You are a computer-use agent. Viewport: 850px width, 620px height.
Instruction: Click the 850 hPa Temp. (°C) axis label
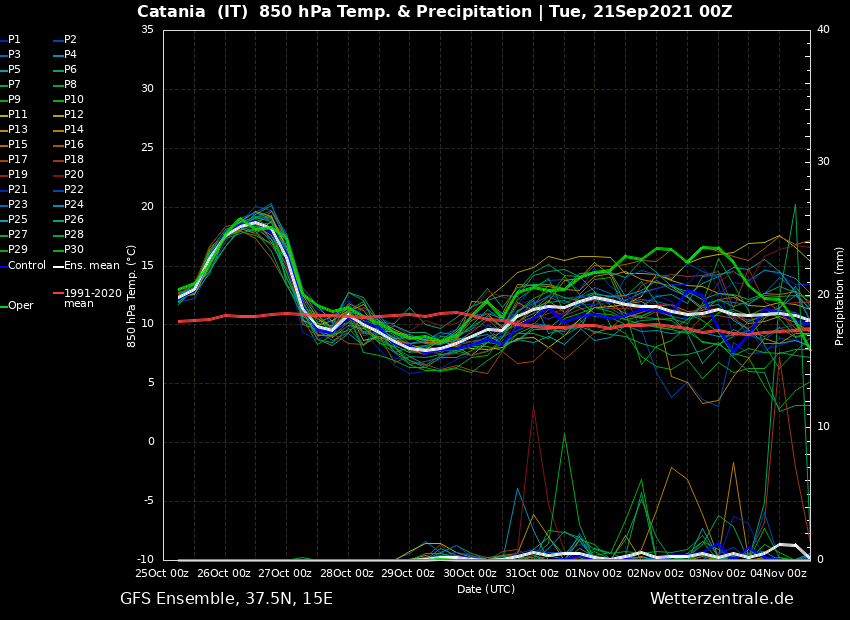click(132, 296)
